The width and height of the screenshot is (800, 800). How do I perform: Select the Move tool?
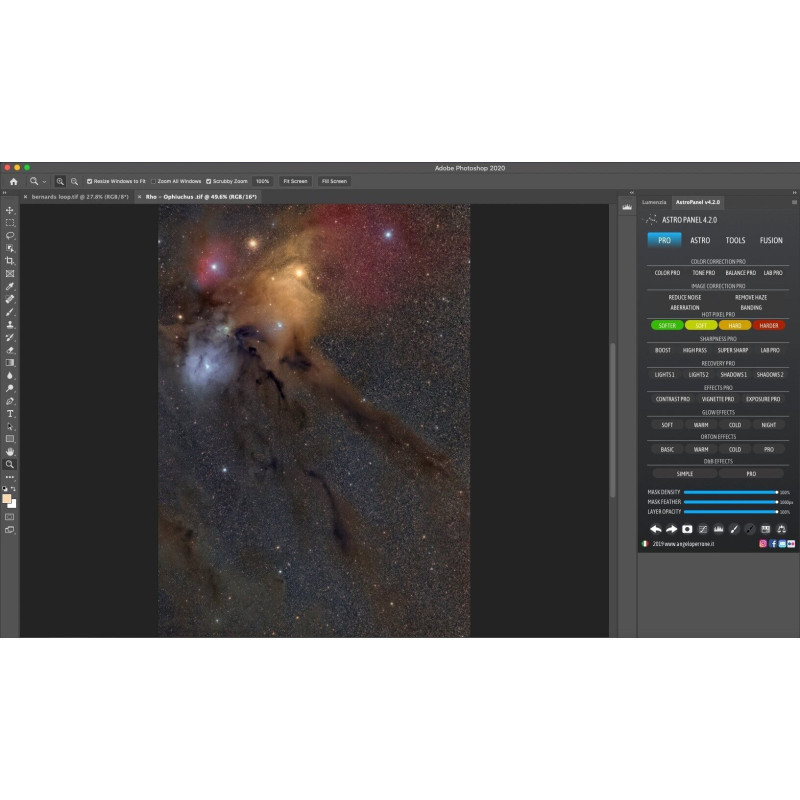click(10, 210)
